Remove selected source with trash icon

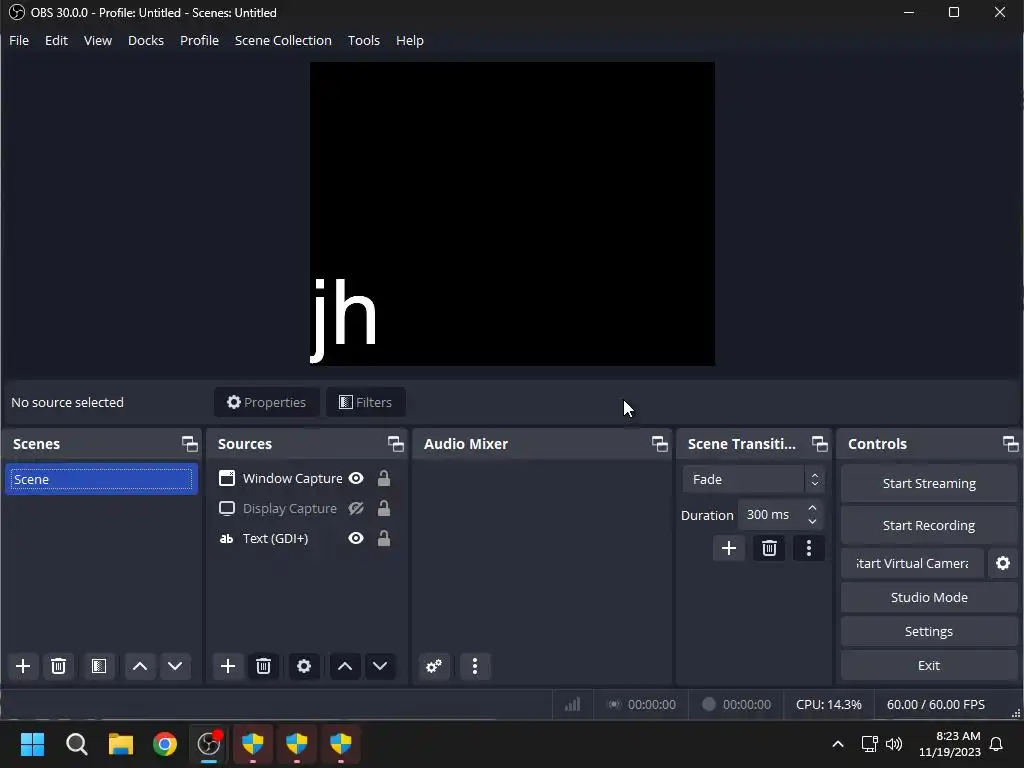click(263, 666)
